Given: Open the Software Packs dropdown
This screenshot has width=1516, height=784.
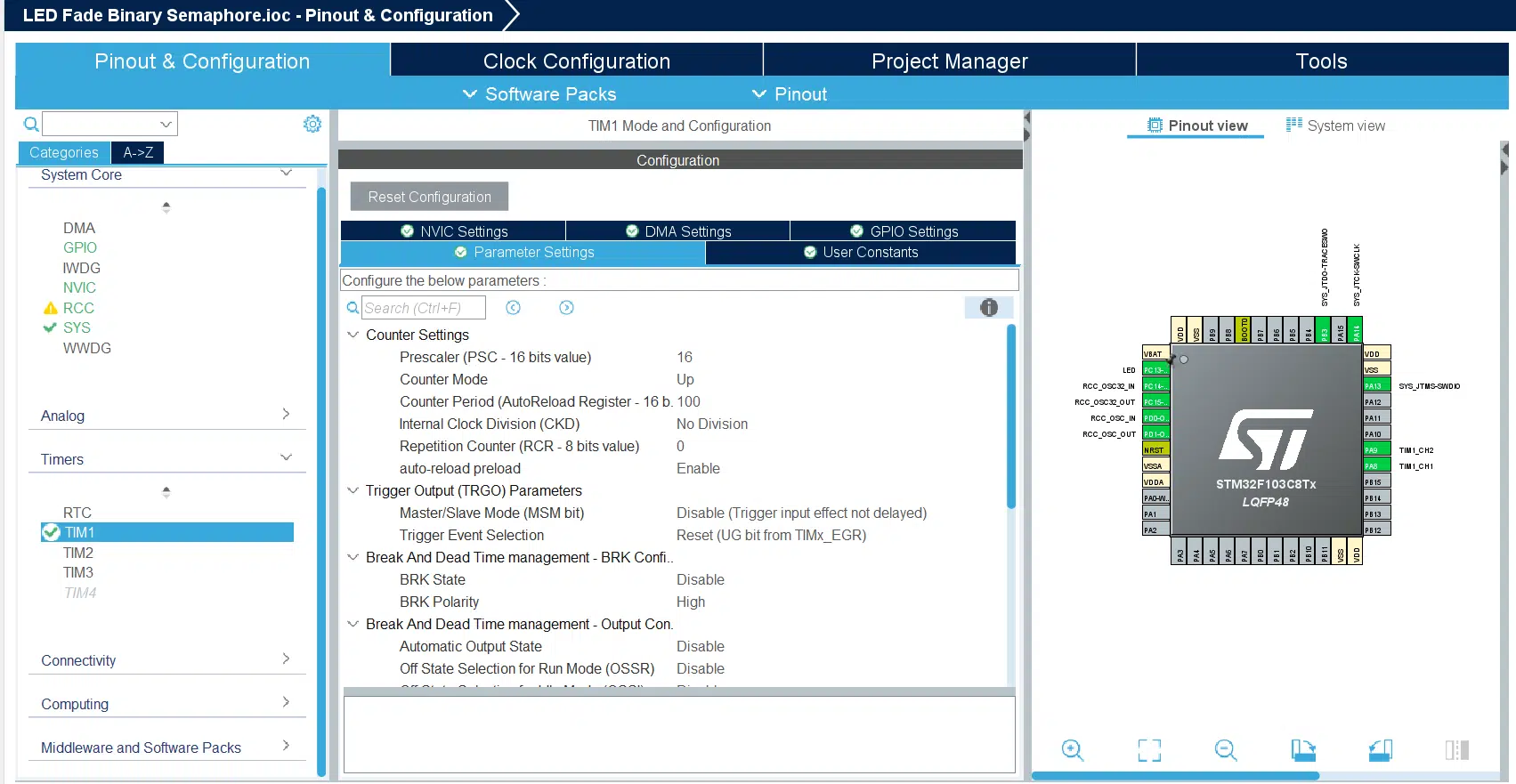Looking at the screenshot, I should tap(539, 94).
